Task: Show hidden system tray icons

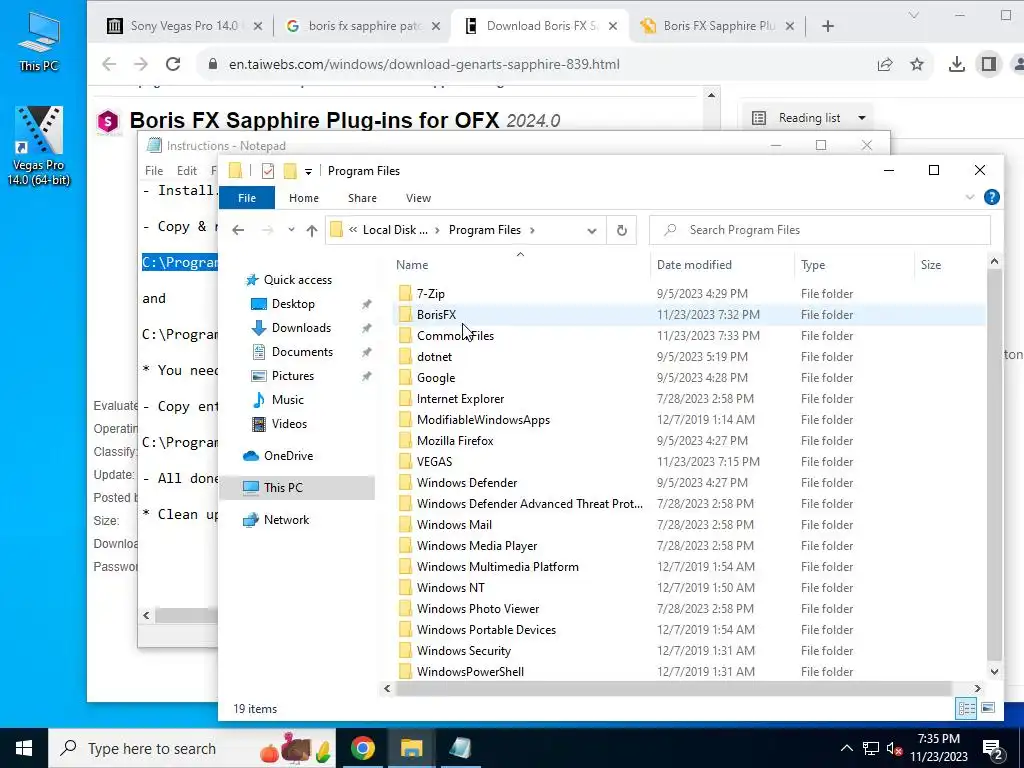Action: pos(846,748)
